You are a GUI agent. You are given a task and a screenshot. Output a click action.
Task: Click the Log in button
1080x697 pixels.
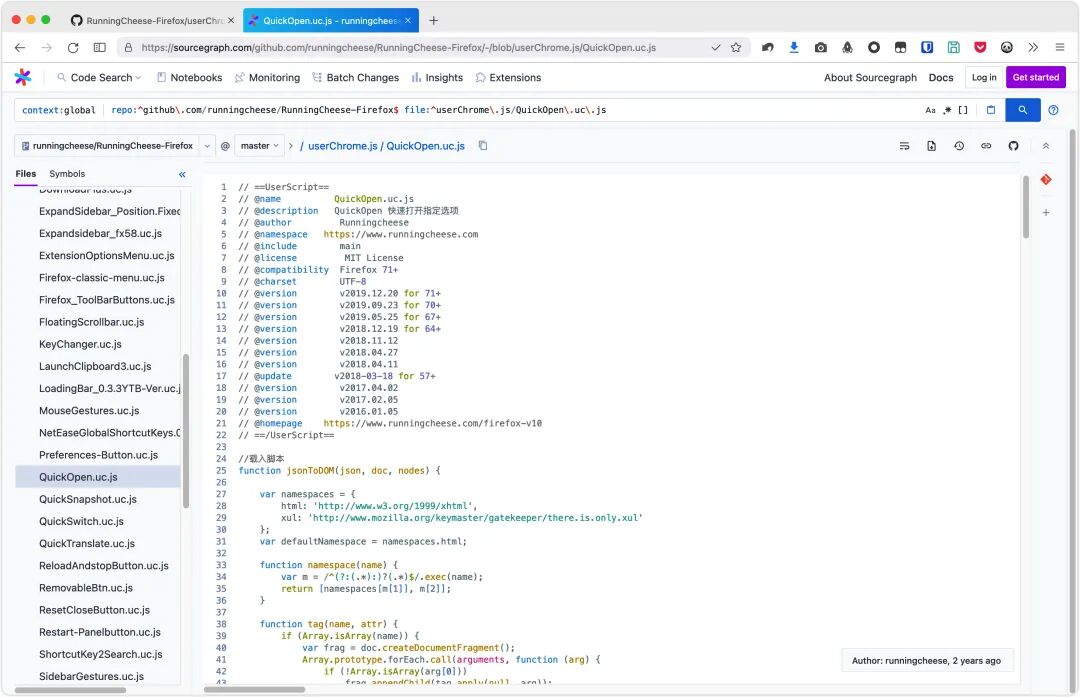tap(984, 77)
